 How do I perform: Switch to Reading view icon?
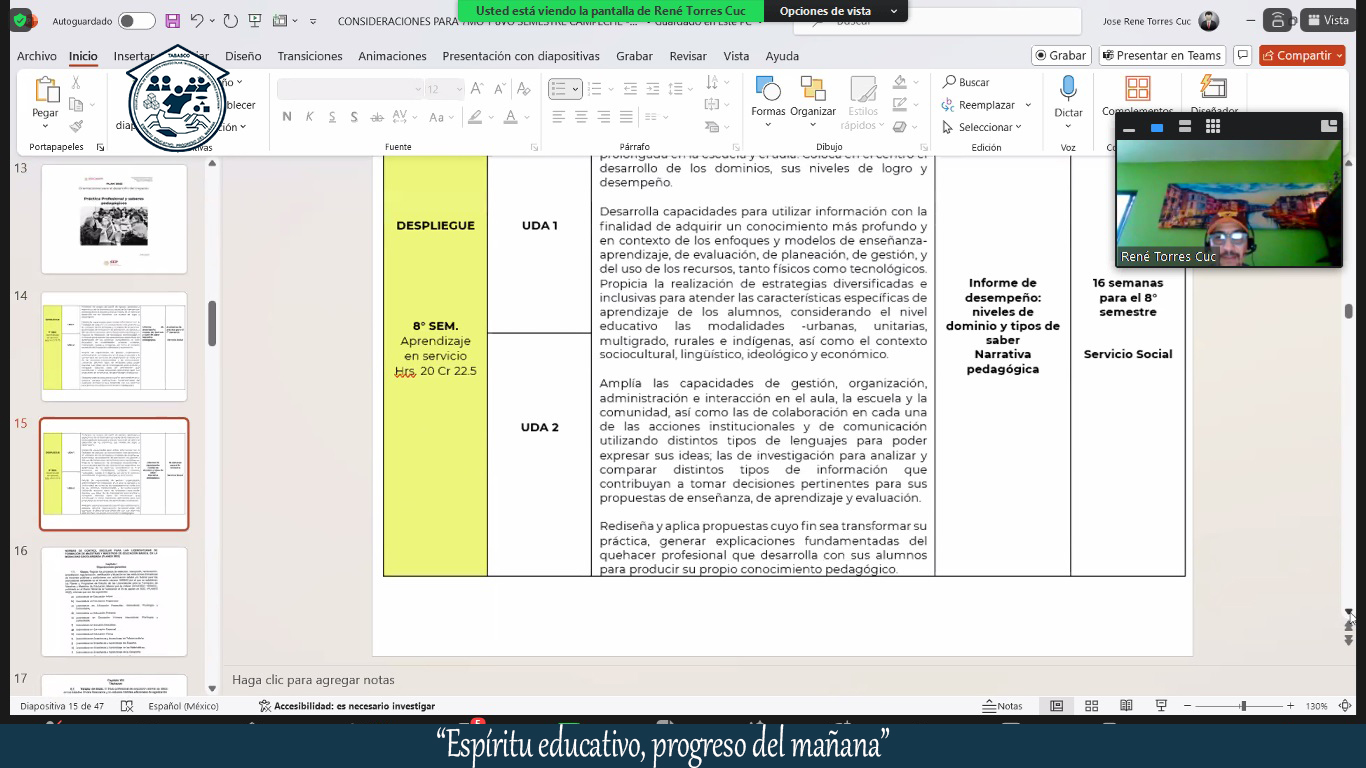click(1126, 706)
